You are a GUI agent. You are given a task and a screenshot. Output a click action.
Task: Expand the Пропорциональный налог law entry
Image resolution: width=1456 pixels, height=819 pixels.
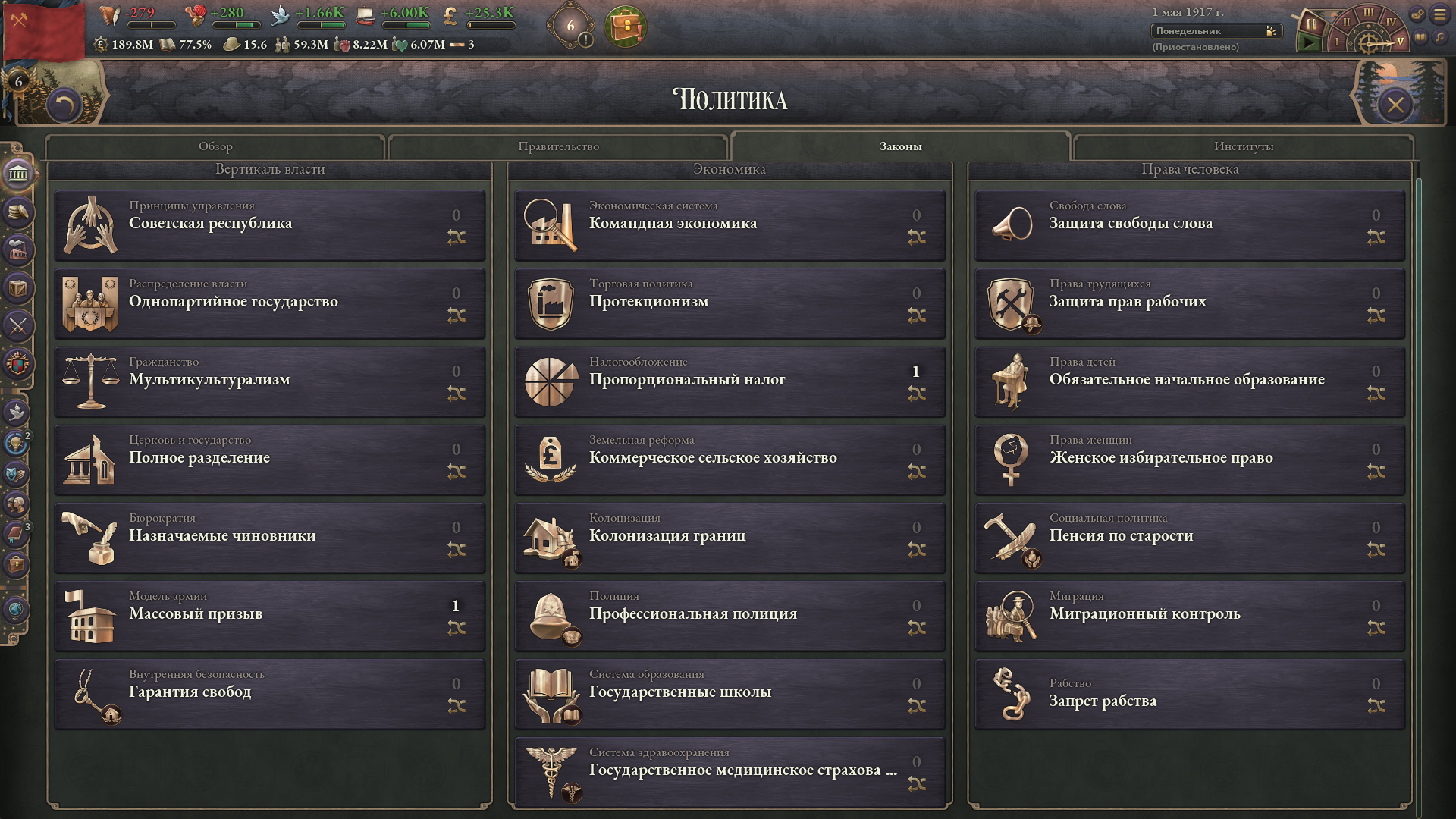tap(730, 381)
